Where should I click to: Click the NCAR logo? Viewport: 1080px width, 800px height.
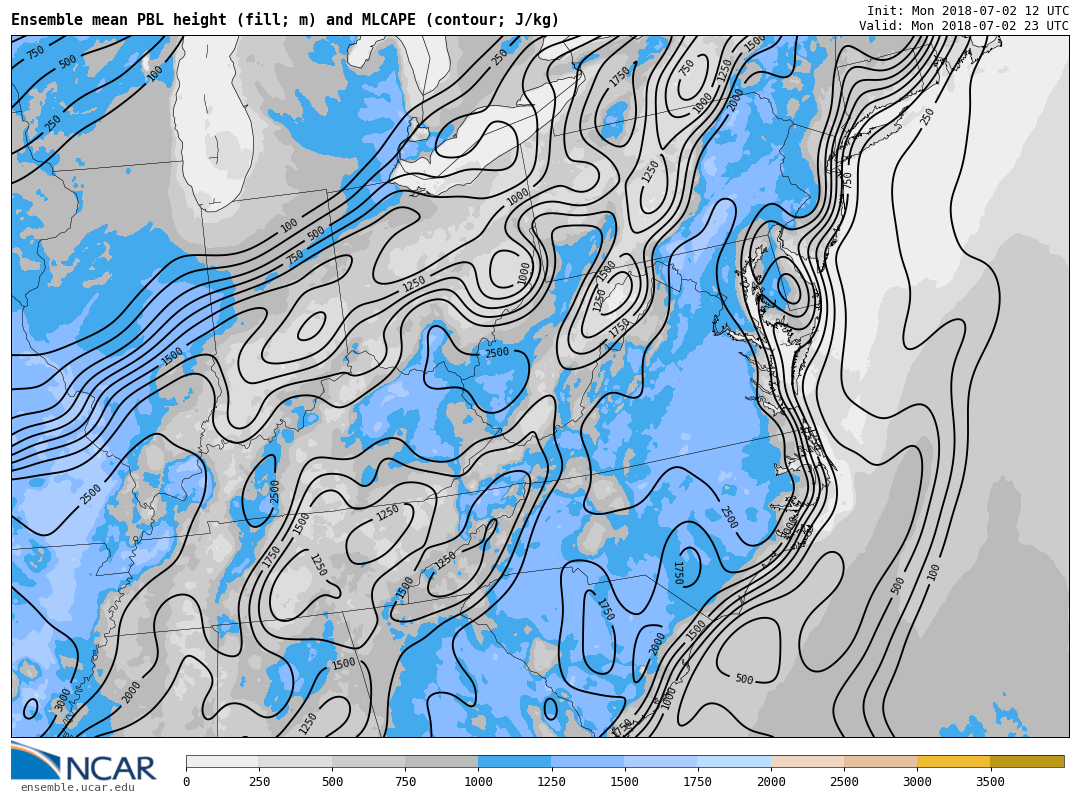pyautogui.click(x=84, y=762)
